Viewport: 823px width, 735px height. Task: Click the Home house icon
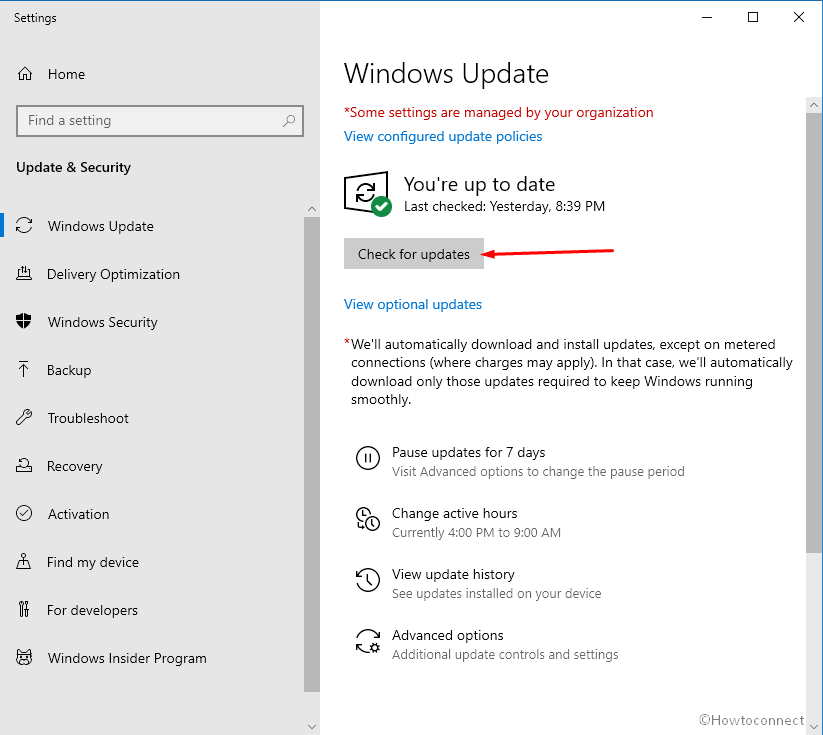point(25,74)
